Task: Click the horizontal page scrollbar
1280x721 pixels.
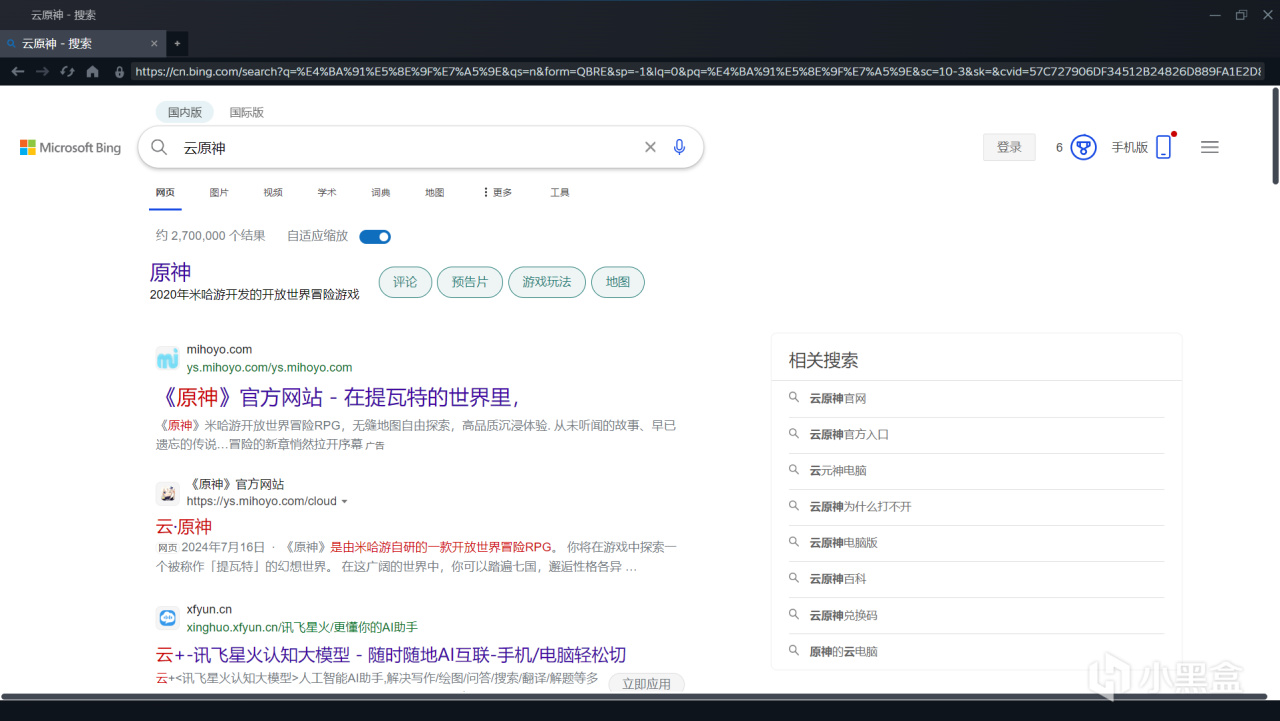Action: 634,696
